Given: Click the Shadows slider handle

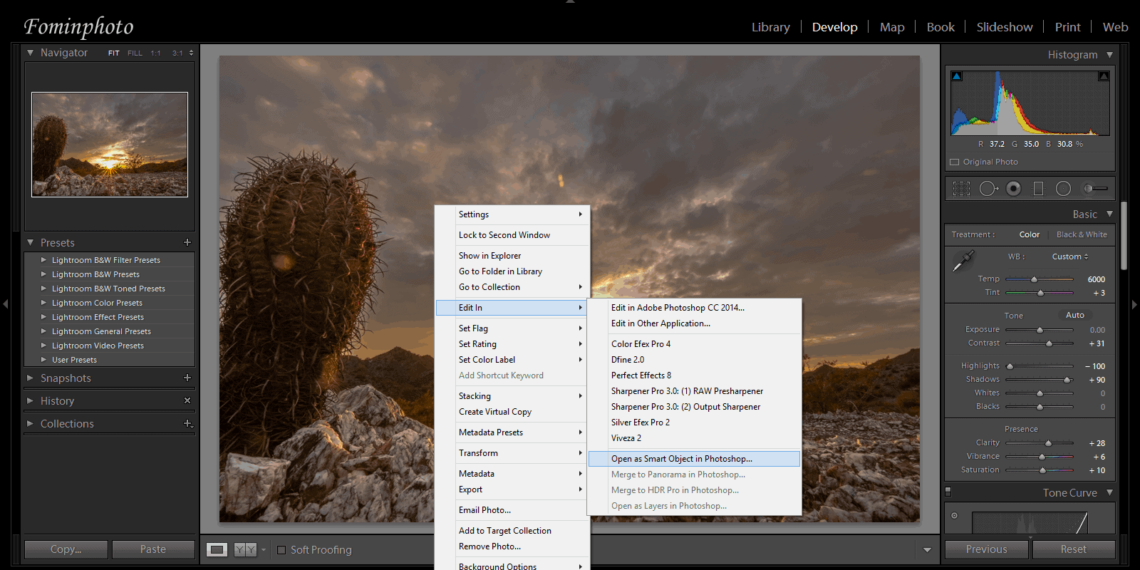Looking at the screenshot, I should tap(1067, 380).
